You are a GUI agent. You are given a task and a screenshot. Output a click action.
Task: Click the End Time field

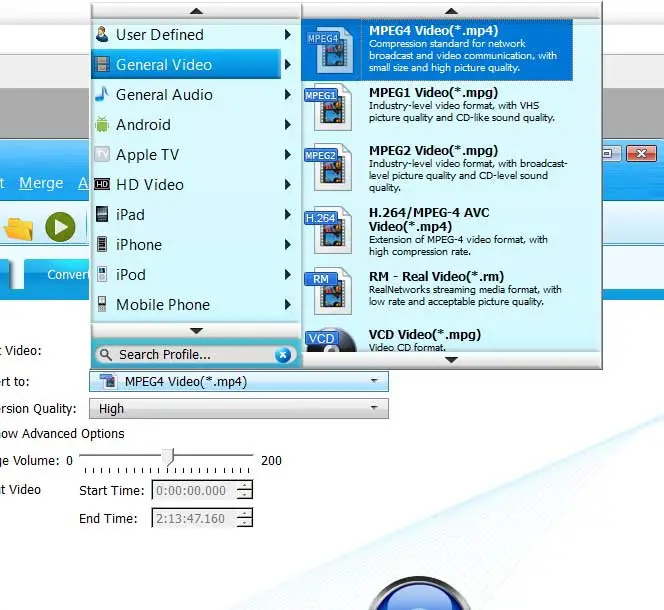195,518
